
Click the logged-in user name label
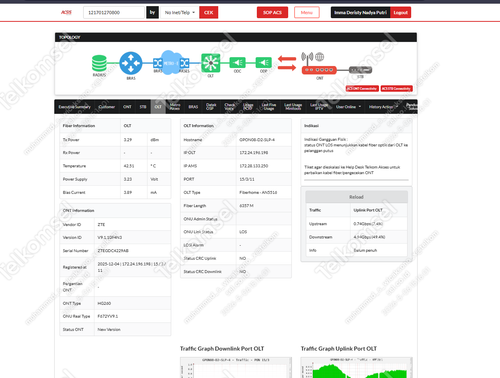pos(360,13)
